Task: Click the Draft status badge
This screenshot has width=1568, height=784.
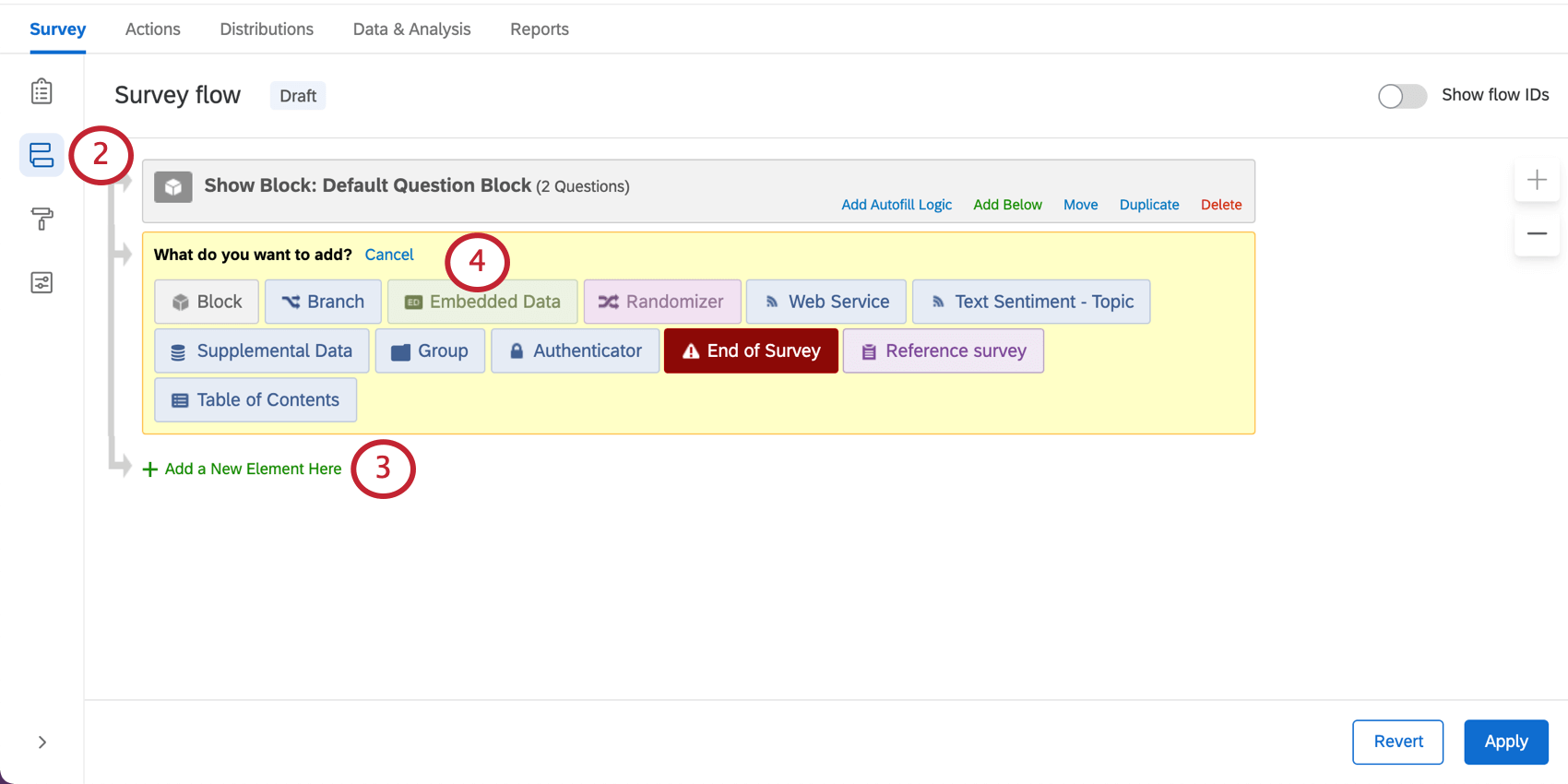Action: coord(298,96)
